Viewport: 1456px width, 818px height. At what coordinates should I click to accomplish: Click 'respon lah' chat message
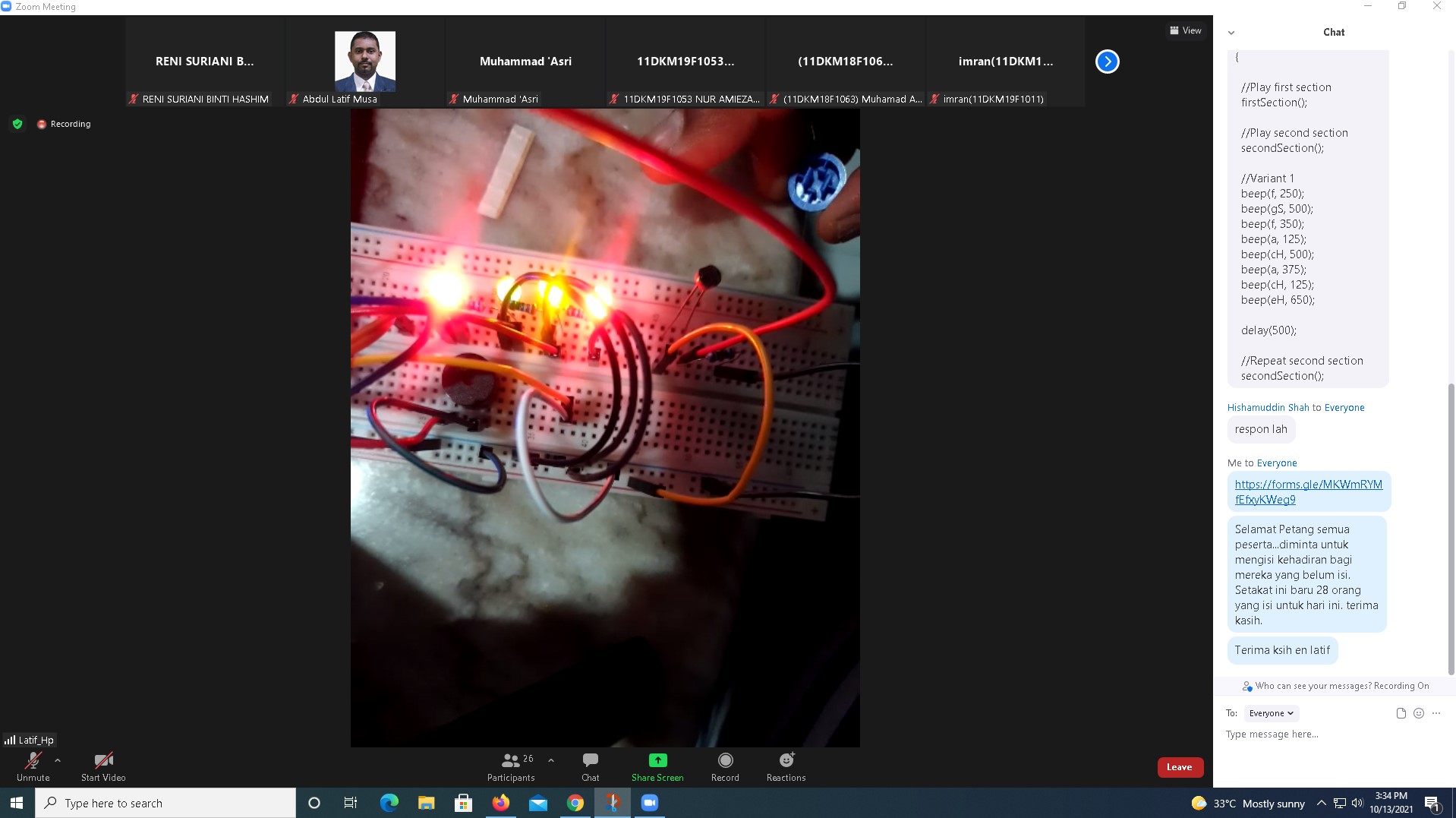pos(1261,429)
